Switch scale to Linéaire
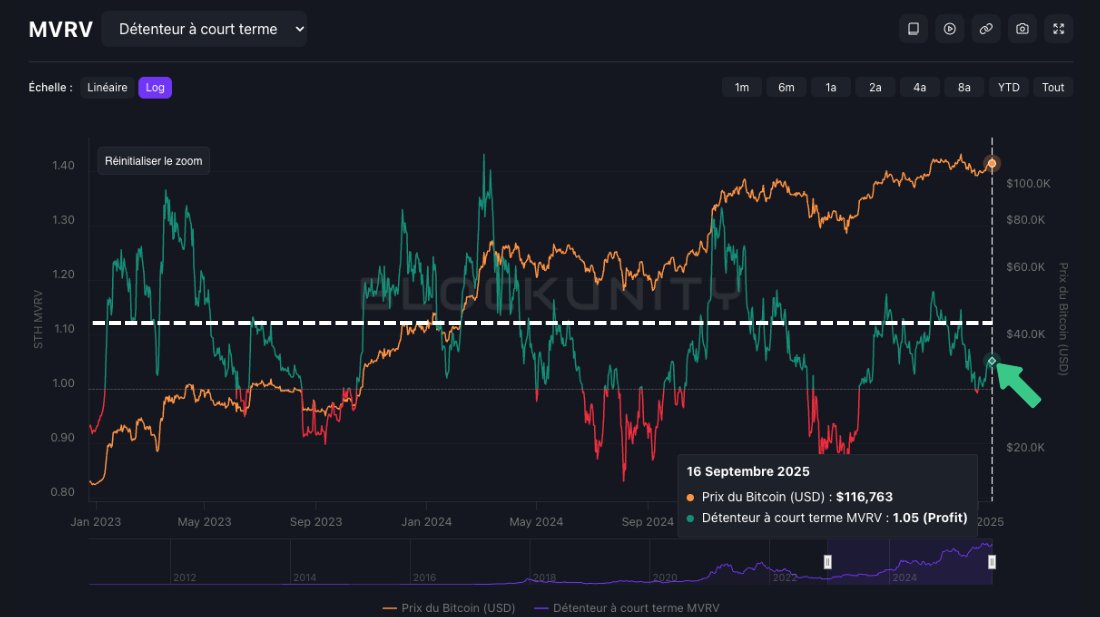The width and height of the screenshot is (1100, 617). pyautogui.click(x=107, y=88)
